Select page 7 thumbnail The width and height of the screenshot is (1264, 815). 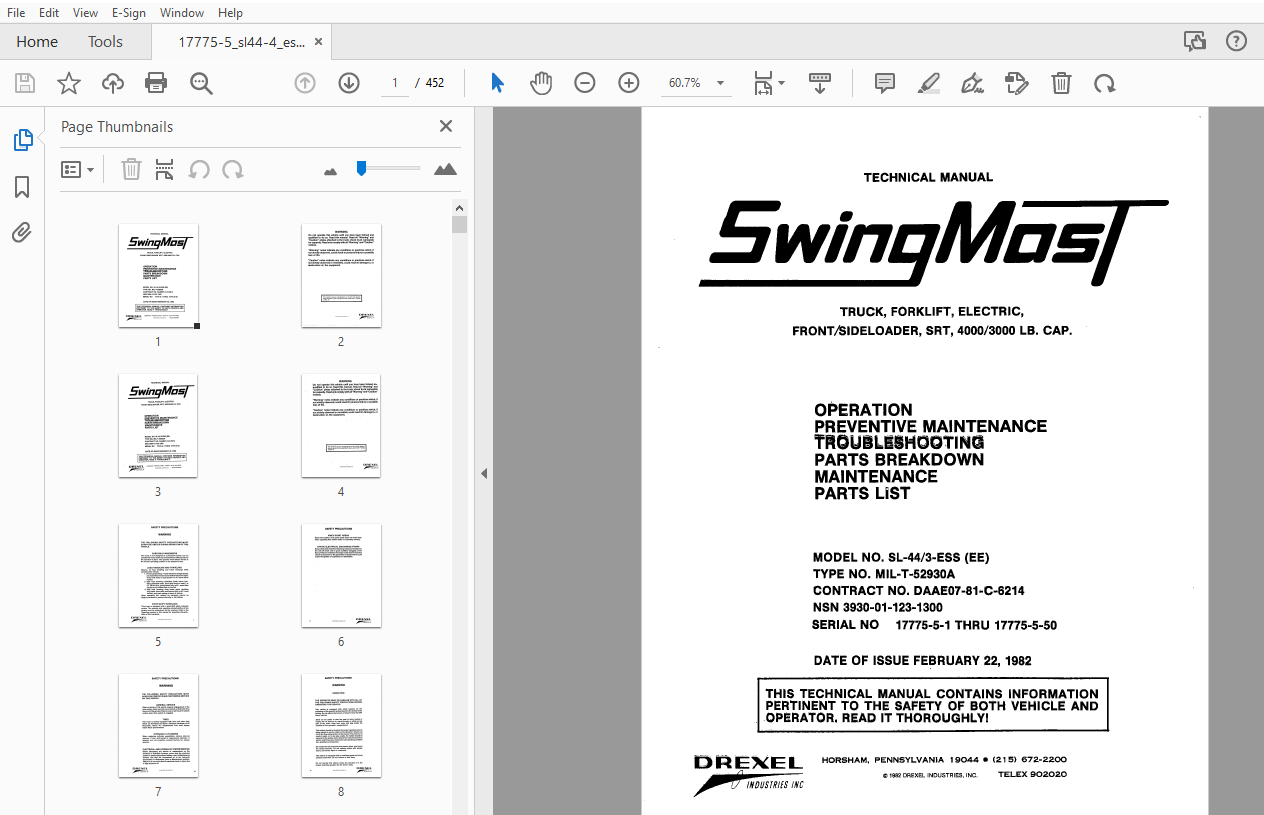coord(158,725)
